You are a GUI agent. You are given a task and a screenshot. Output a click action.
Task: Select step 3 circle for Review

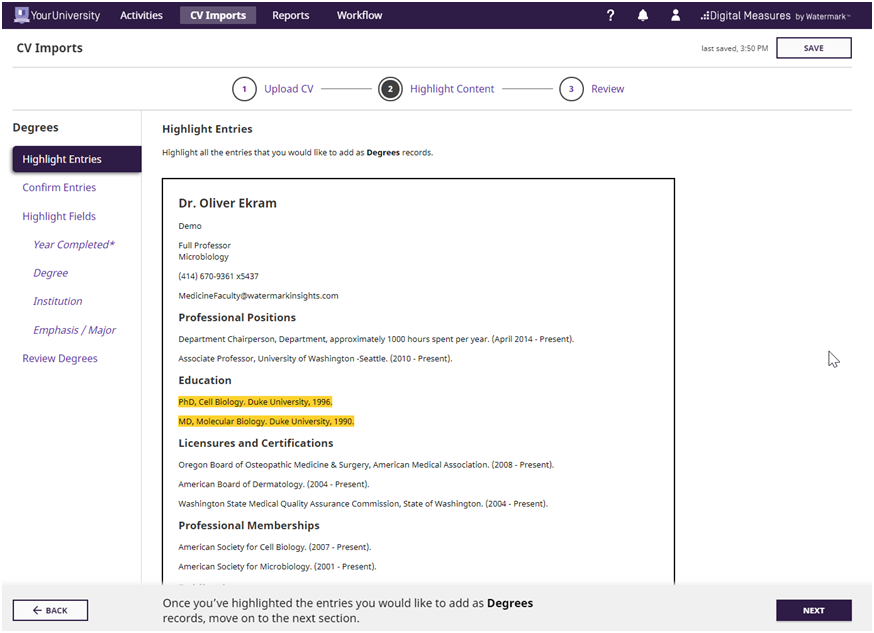pyautogui.click(x=571, y=89)
